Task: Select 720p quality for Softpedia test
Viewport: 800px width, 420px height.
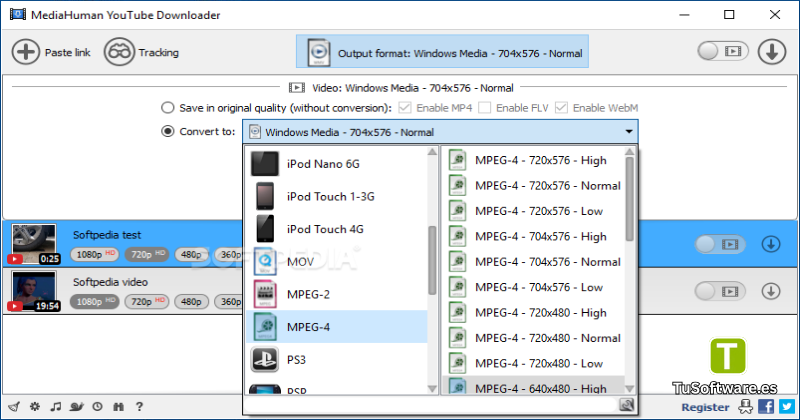Action: (x=147, y=254)
